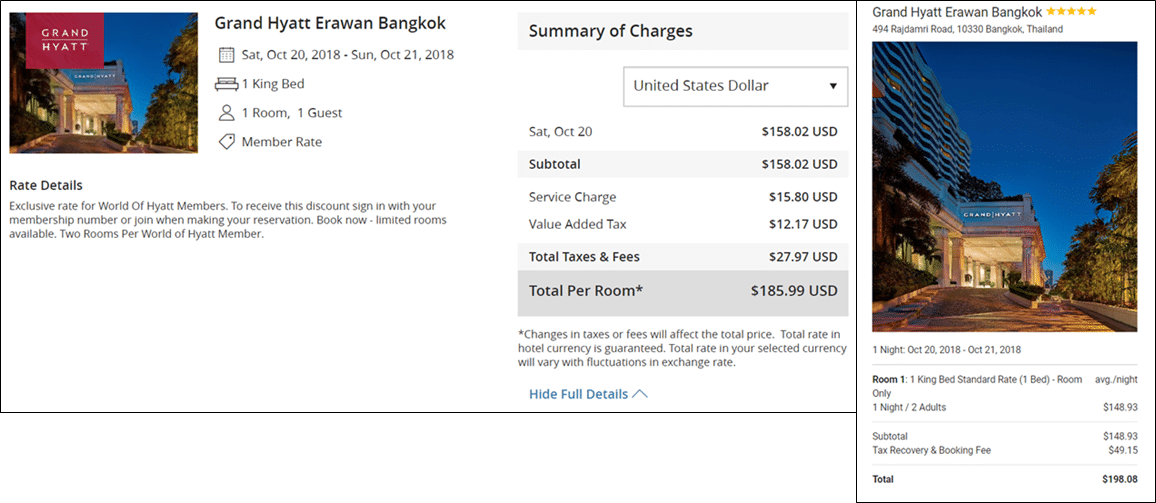Click the five-star rating icons
The height and width of the screenshot is (503, 1156).
[x=1071, y=12]
